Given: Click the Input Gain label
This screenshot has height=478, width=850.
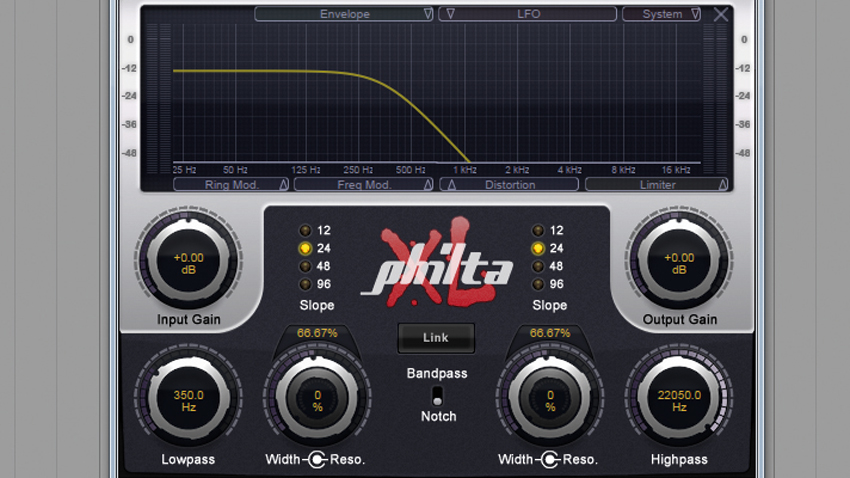Looking at the screenshot, I should click(x=189, y=320).
